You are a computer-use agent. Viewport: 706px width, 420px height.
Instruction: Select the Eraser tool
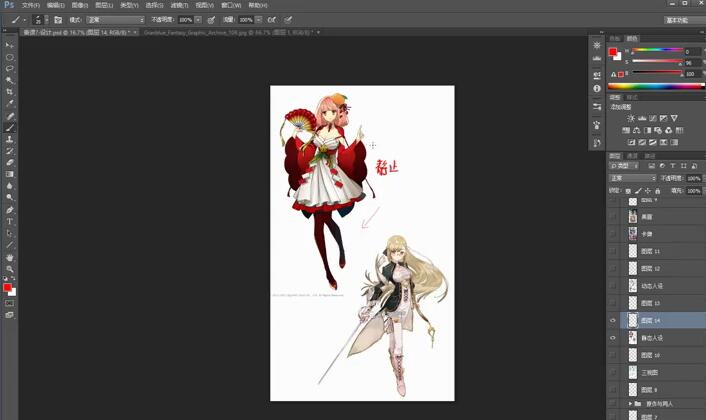click(9, 163)
